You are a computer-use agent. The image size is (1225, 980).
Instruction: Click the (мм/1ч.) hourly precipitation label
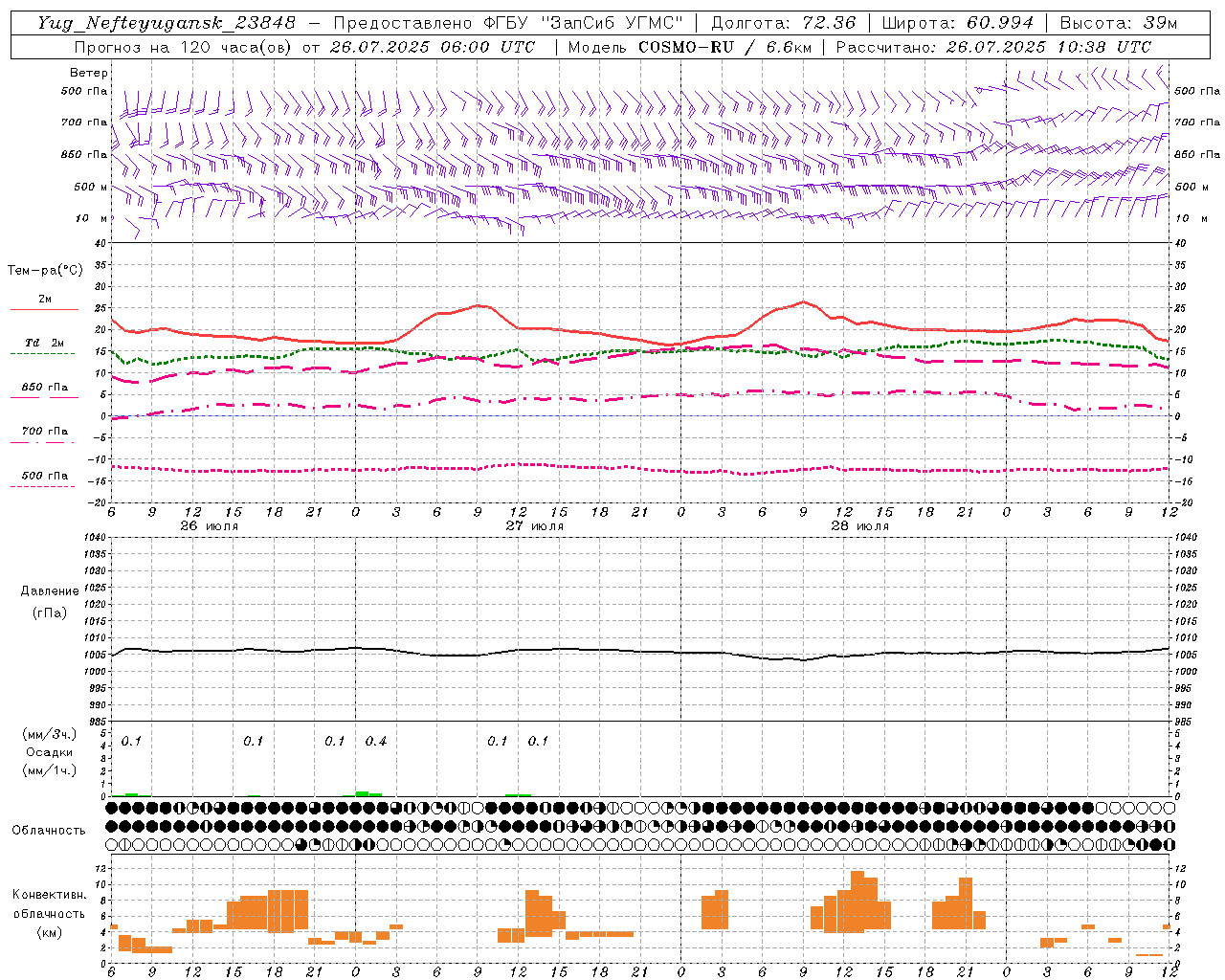tap(50, 770)
